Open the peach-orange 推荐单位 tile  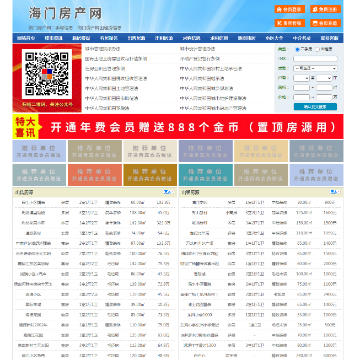click(x=261, y=151)
